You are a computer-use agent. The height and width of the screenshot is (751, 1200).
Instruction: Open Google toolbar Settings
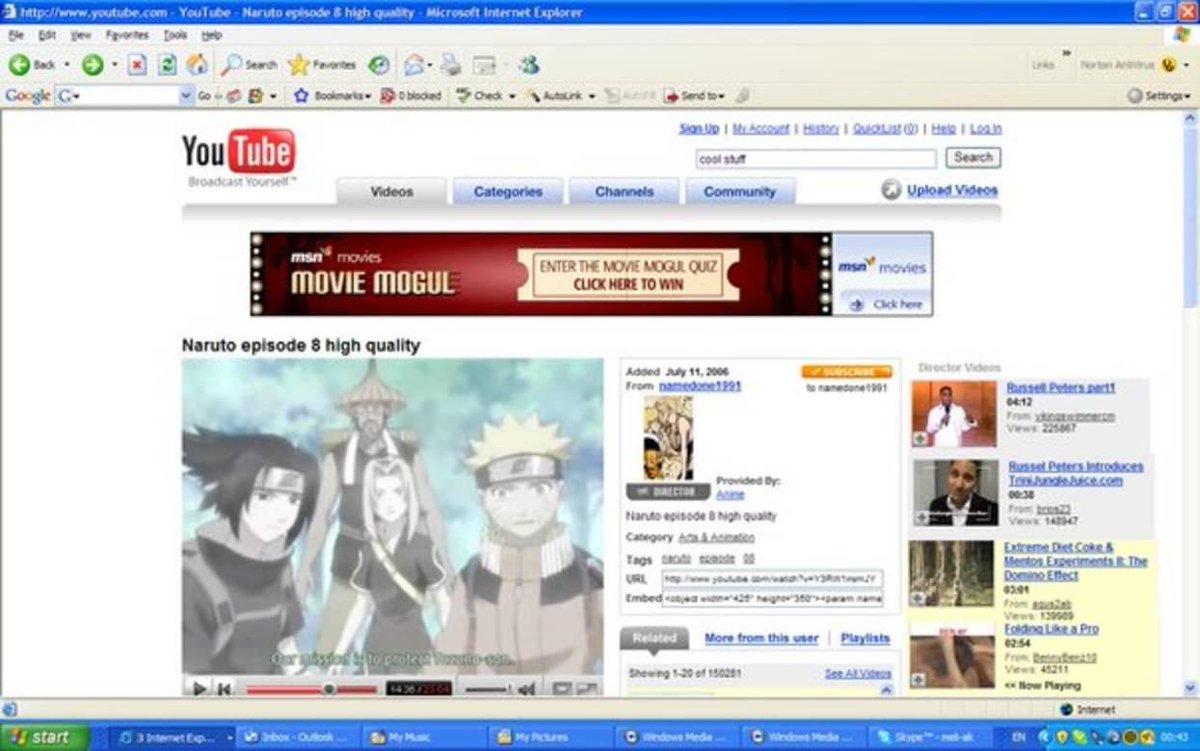(1158, 96)
